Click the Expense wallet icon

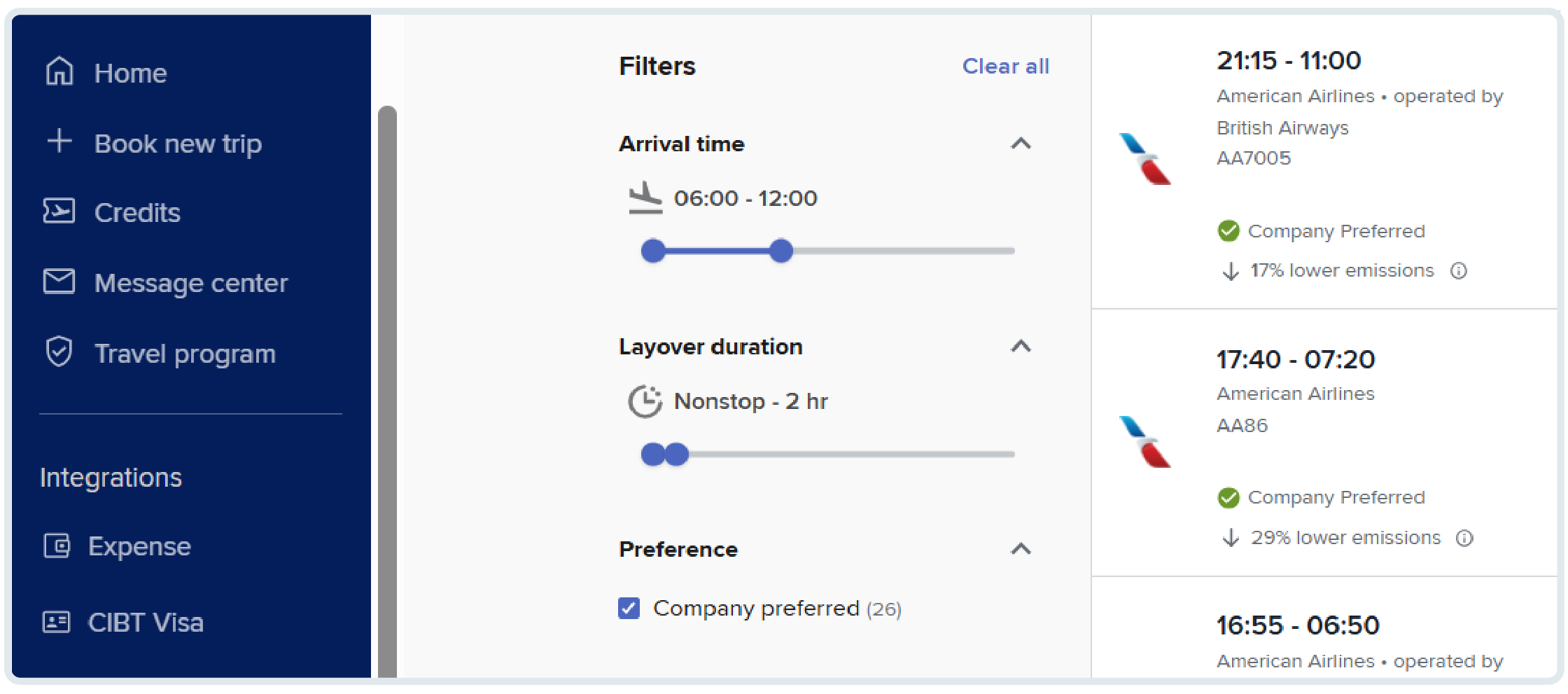pos(57,546)
